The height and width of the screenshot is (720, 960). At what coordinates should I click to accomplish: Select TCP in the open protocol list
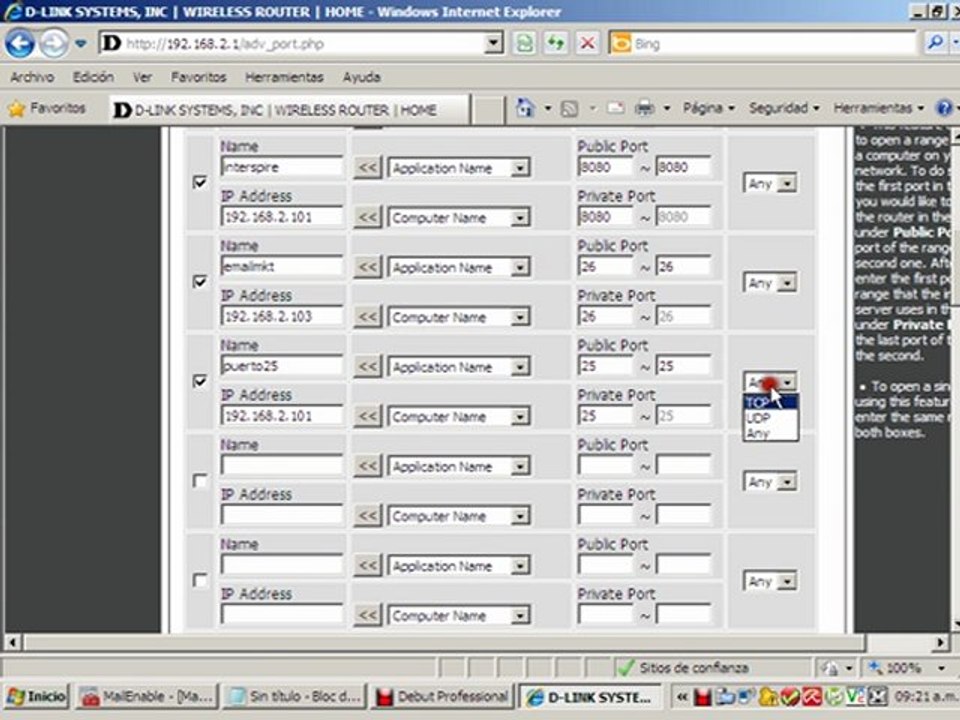[771, 402]
